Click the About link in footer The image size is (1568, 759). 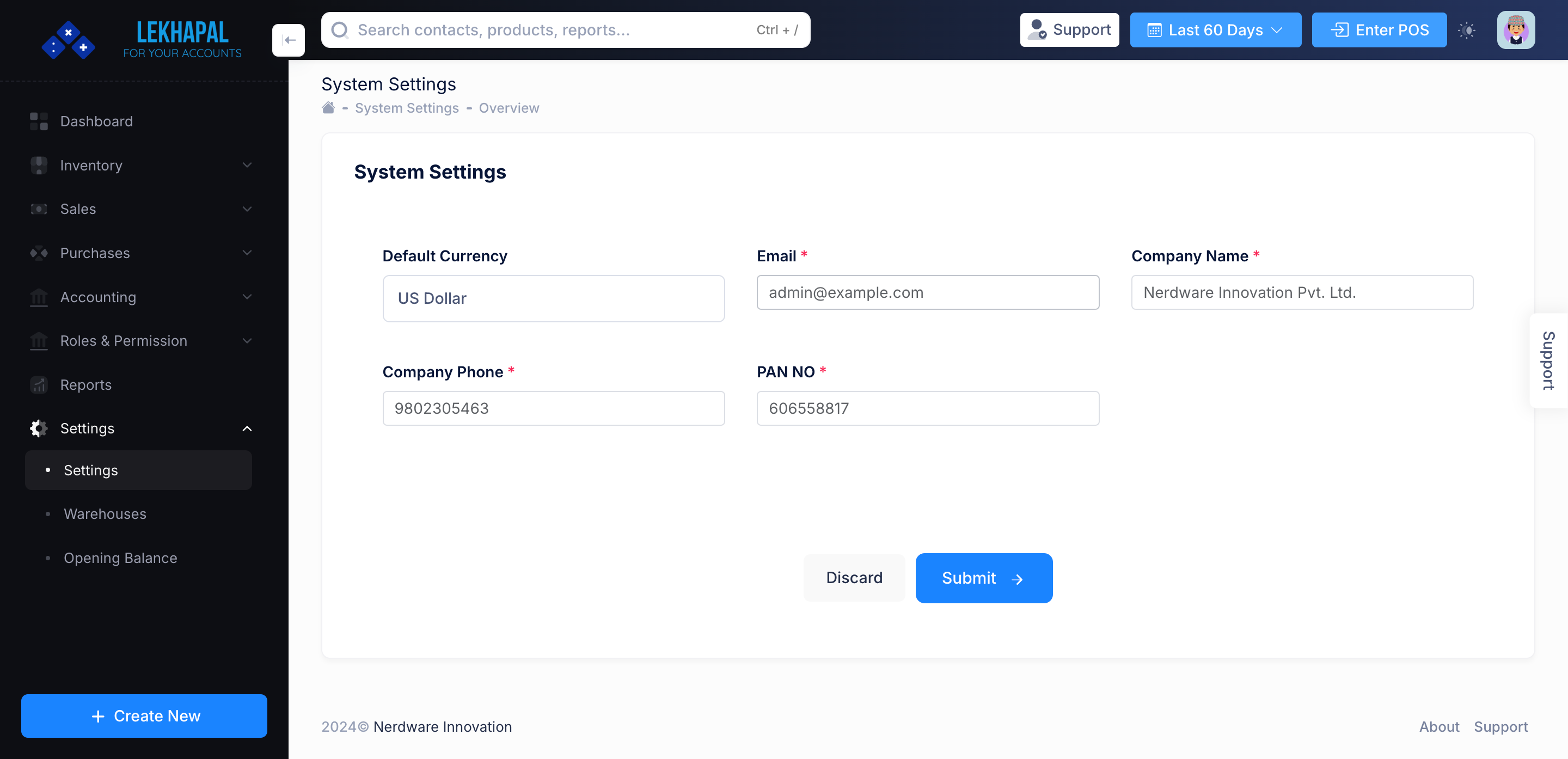tap(1439, 726)
